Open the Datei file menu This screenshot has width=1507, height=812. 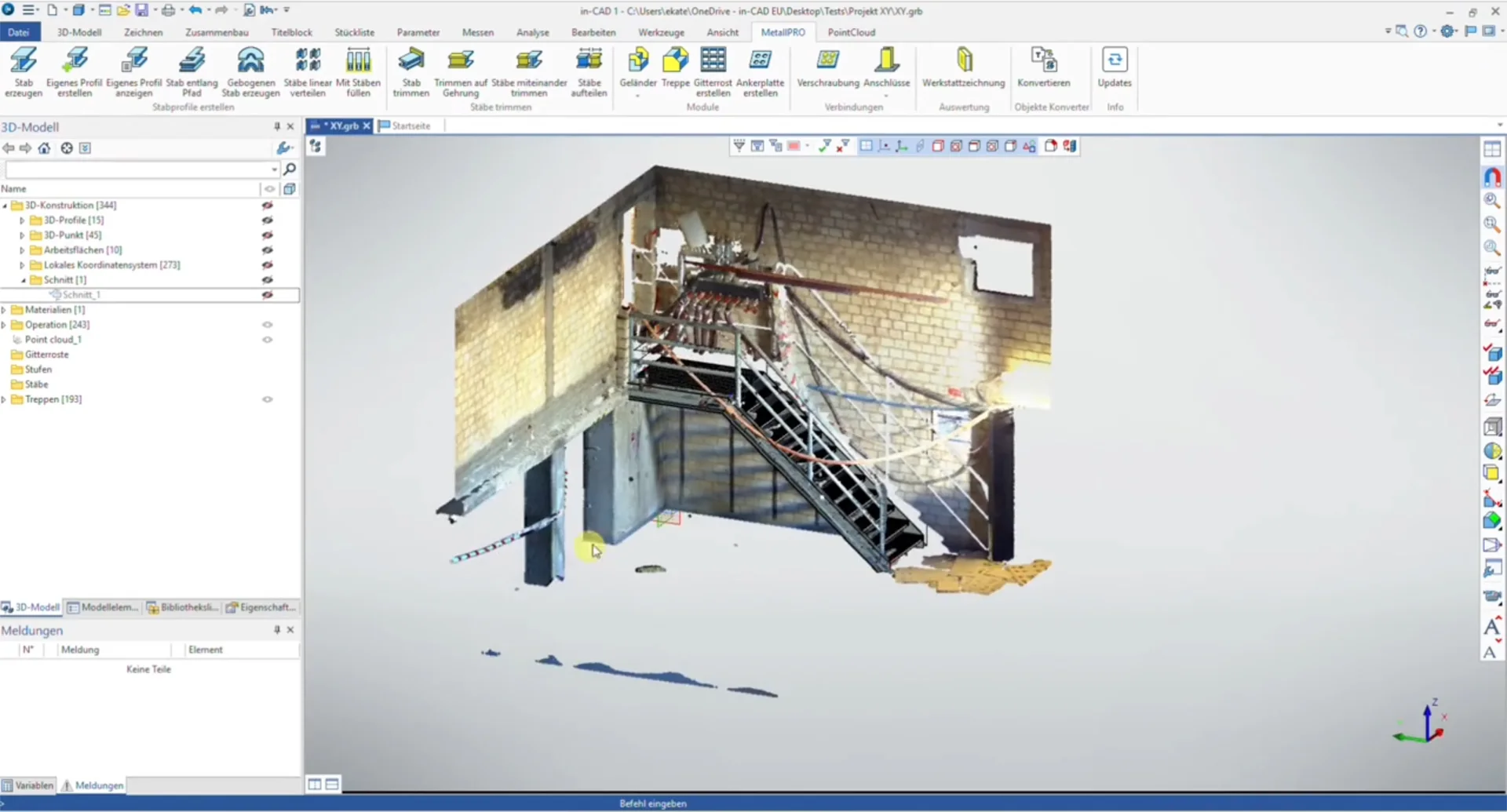coord(18,32)
